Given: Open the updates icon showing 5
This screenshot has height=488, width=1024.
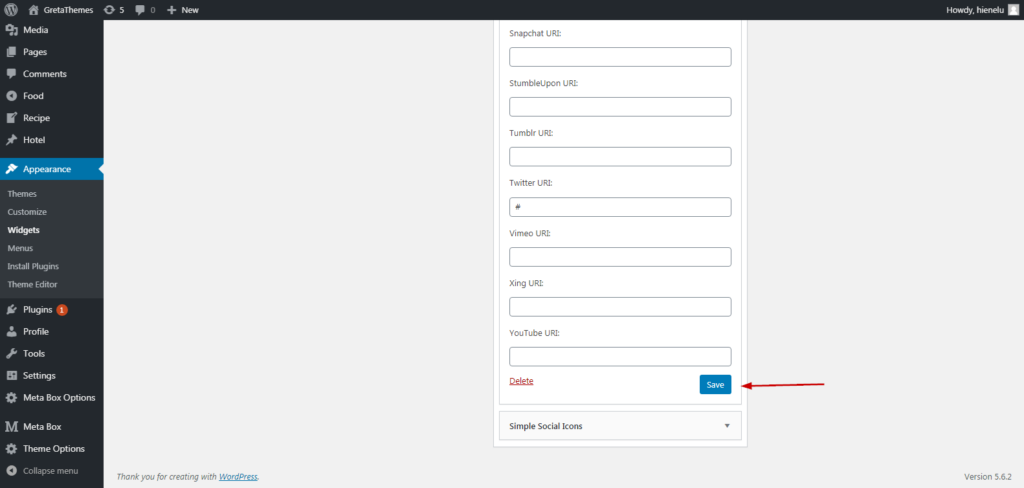Looking at the screenshot, I should coord(114,10).
